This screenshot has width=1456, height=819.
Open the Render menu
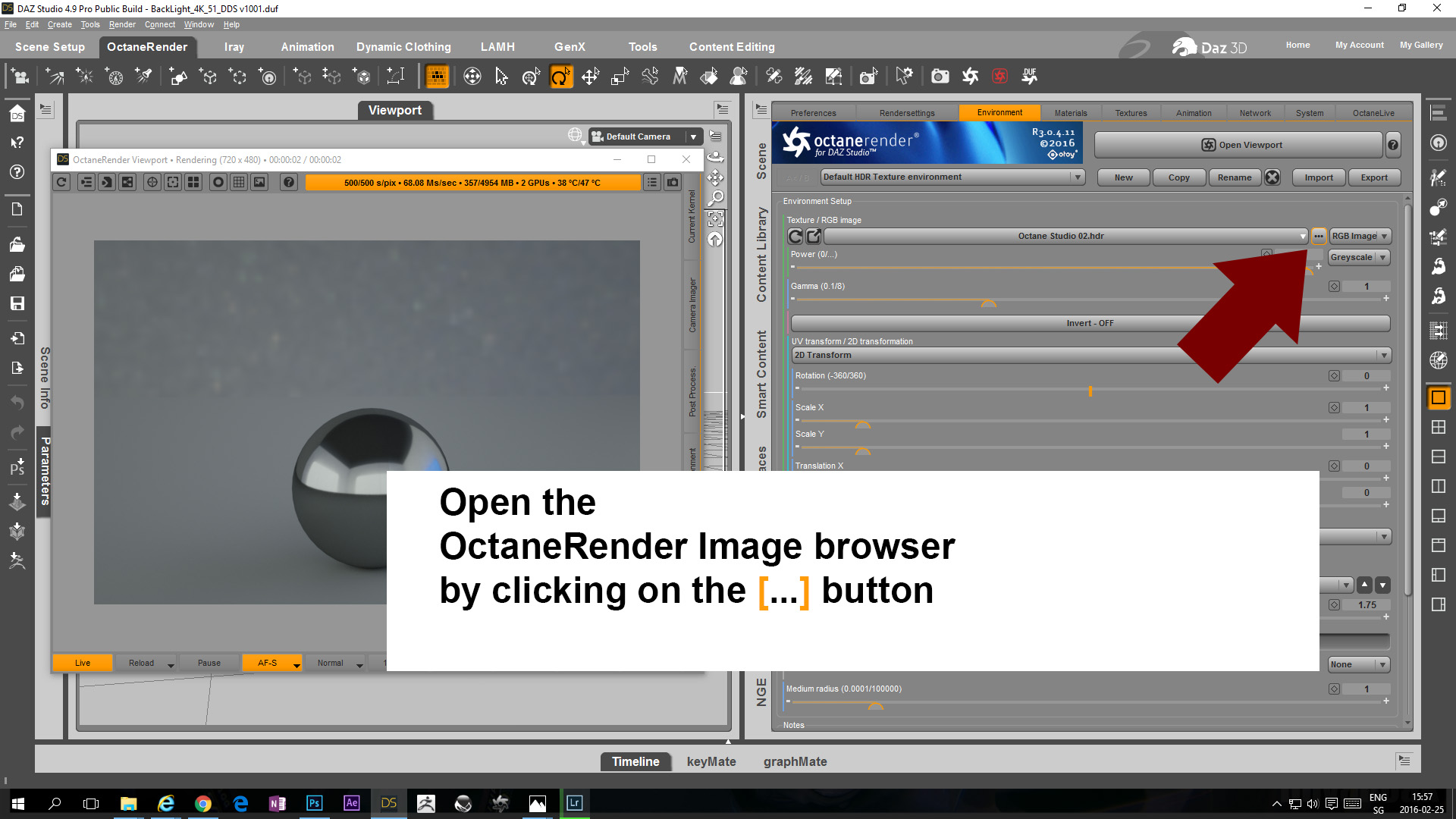click(122, 24)
